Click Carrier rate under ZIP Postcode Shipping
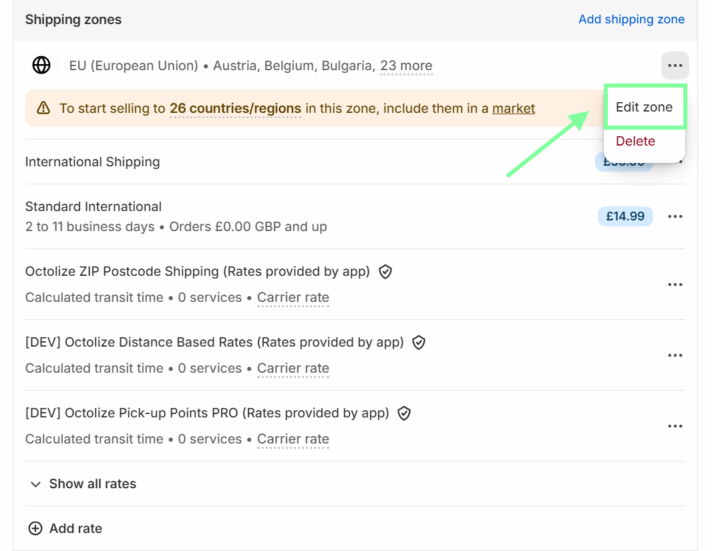The height and width of the screenshot is (551, 712). pos(293,297)
